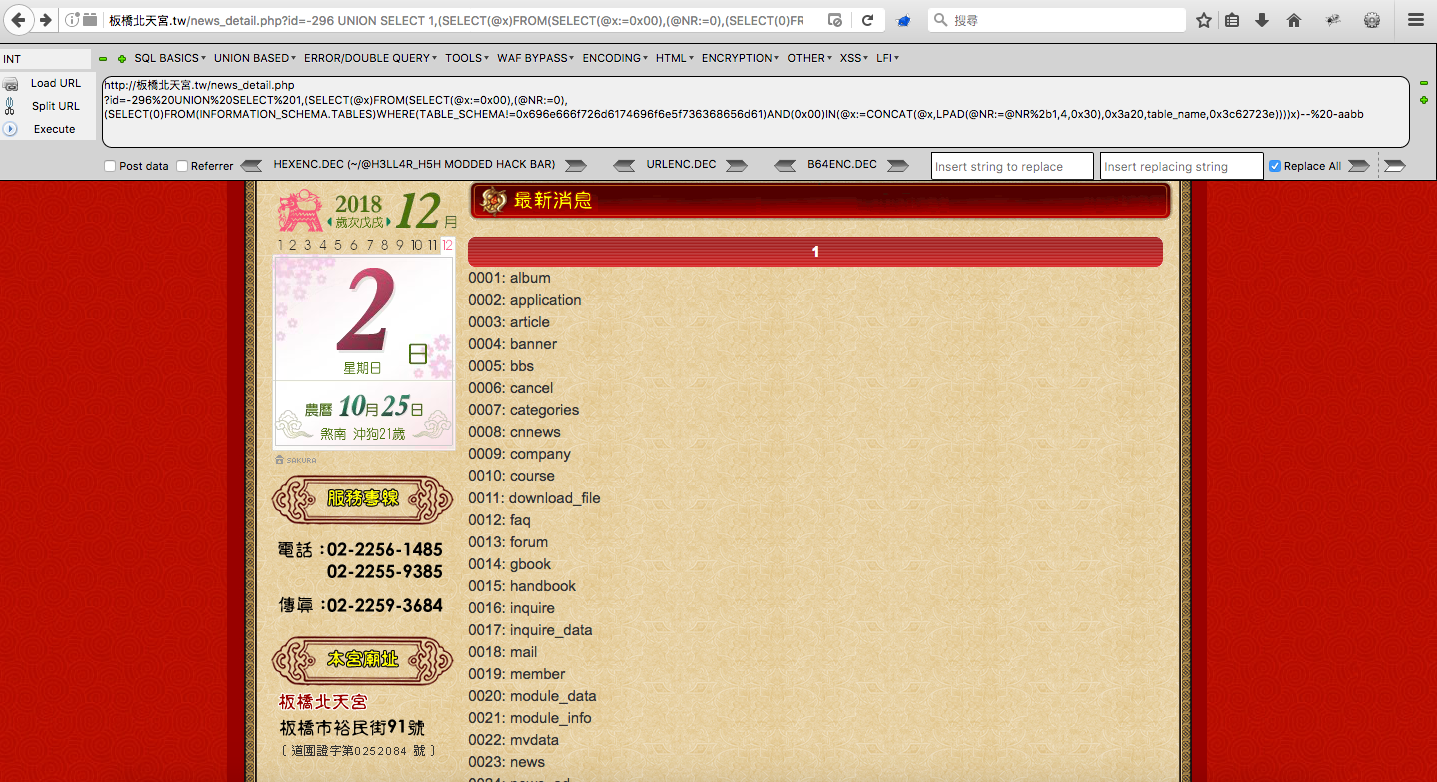Open the WAF BYPASS dropdown
Image resolution: width=1437 pixels, height=782 pixels.
[x=536, y=58]
